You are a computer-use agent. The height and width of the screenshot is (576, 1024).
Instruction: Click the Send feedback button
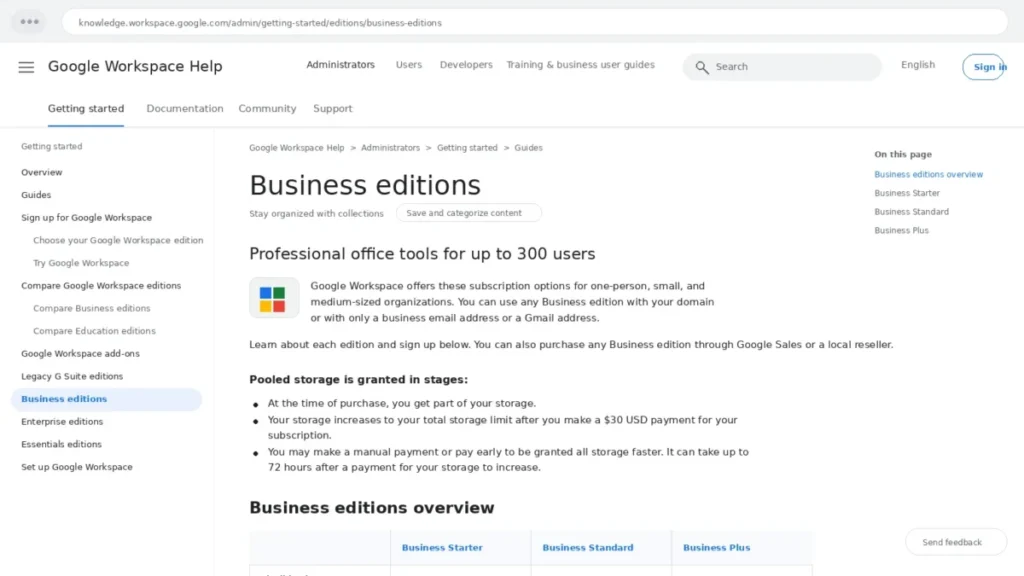pos(955,542)
